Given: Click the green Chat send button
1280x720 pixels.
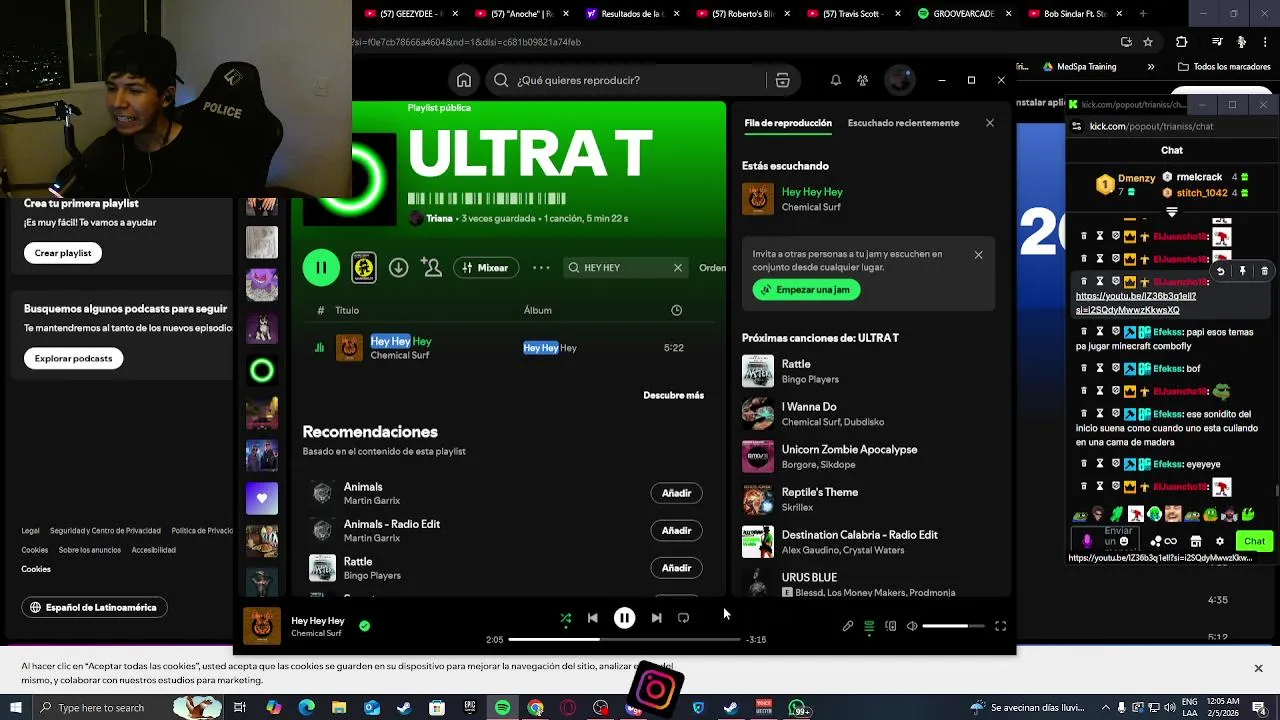Looking at the screenshot, I should [1254, 541].
